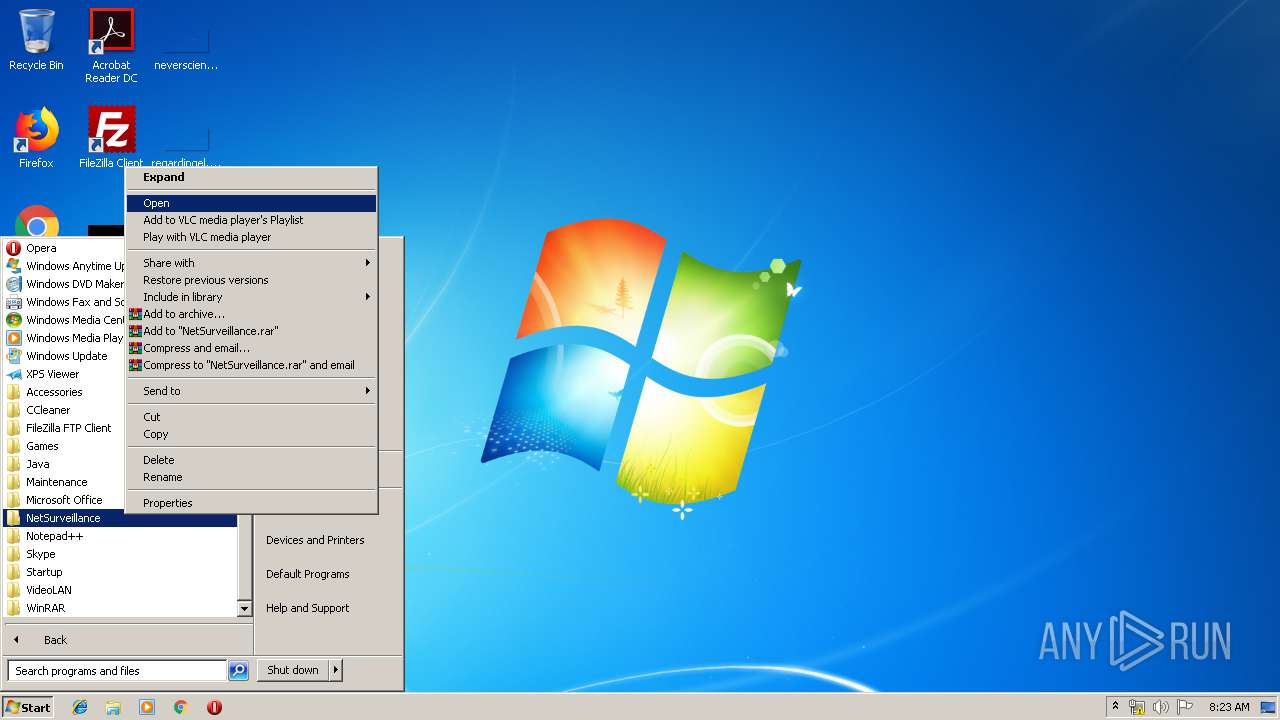Launch FileZilla Client desktop shortcut
Screen dimensions: 1280x720
(111, 138)
